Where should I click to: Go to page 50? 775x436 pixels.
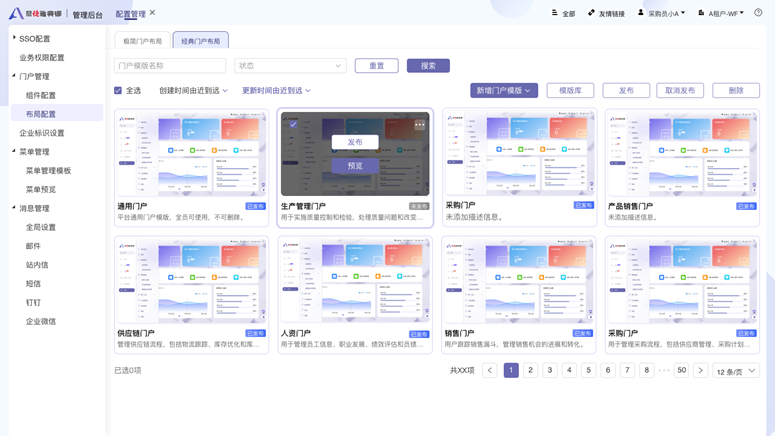[x=682, y=370]
